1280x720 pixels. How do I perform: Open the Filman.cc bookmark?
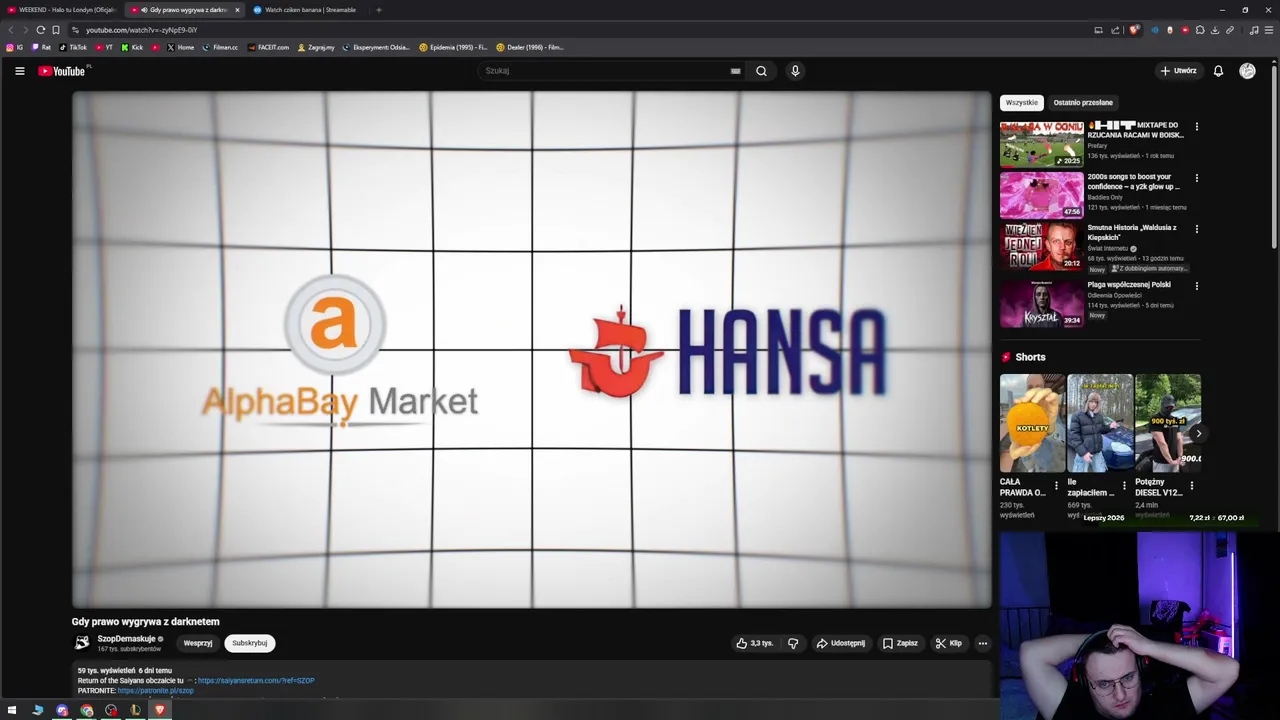tap(220, 47)
